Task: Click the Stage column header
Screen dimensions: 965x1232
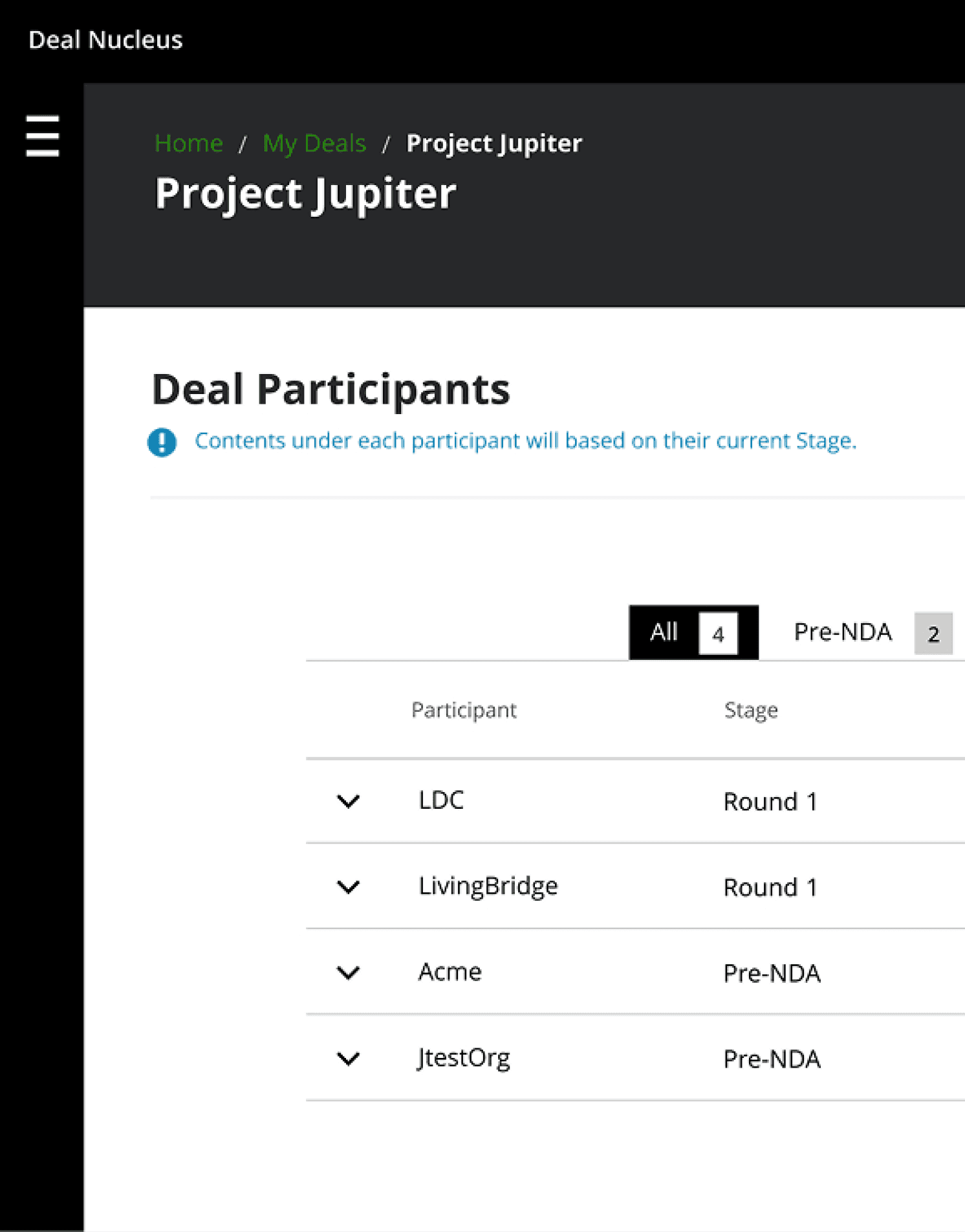Action: pos(751,710)
